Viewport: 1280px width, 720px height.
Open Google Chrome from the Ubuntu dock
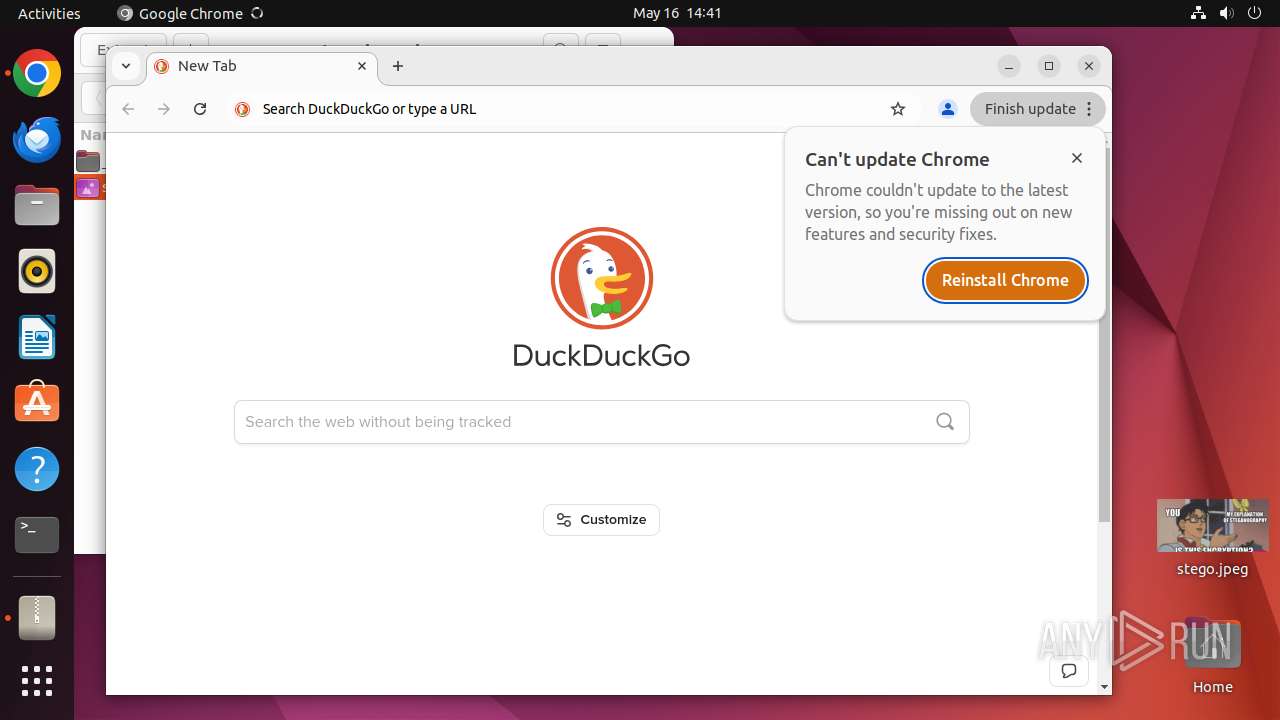tap(37, 74)
